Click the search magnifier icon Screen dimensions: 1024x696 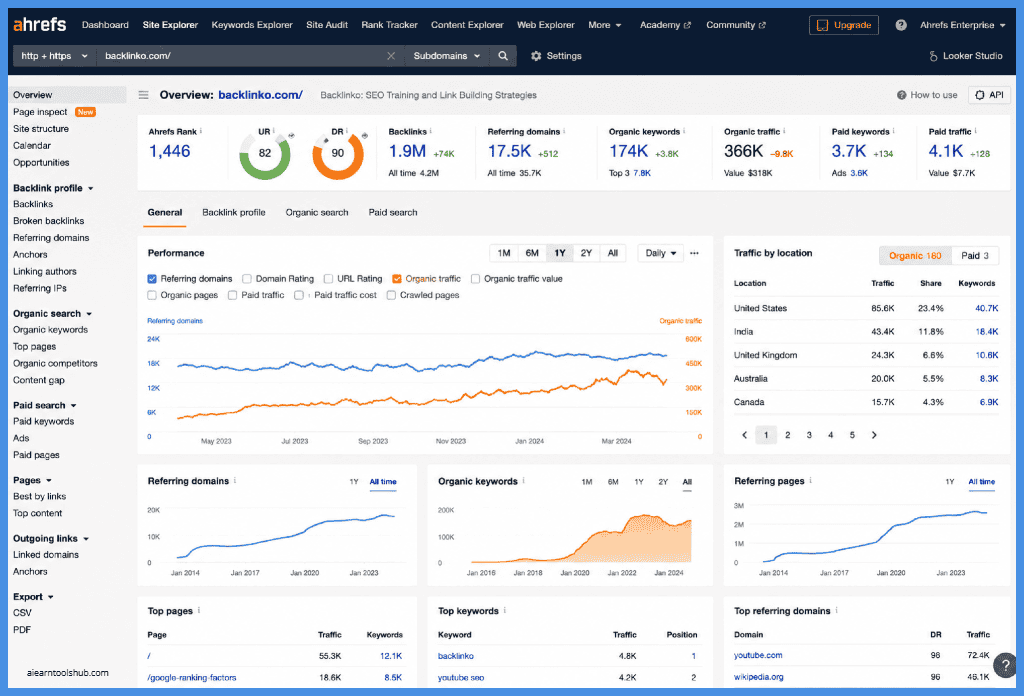pyautogui.click(x=503, y=56)
